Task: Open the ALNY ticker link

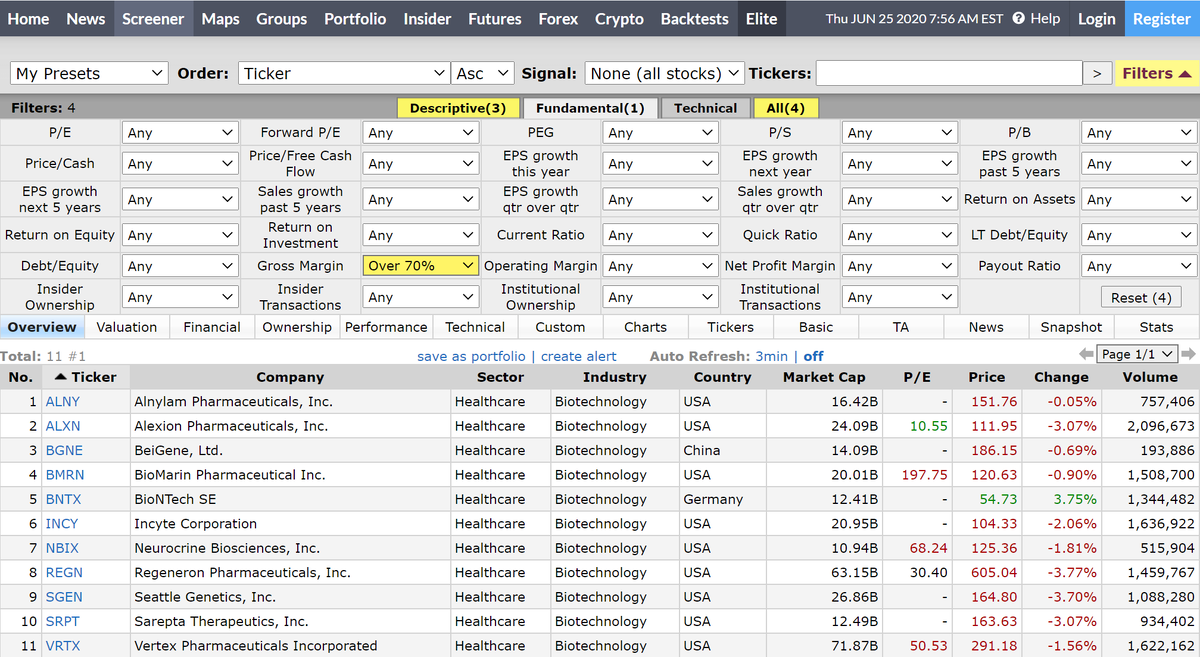Action: 63,402
